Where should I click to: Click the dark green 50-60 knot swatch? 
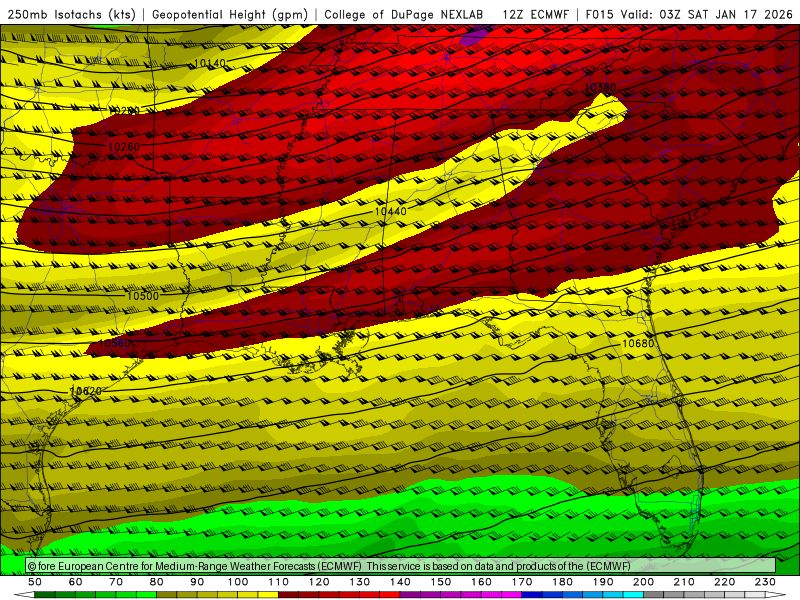tap(55, 595)
